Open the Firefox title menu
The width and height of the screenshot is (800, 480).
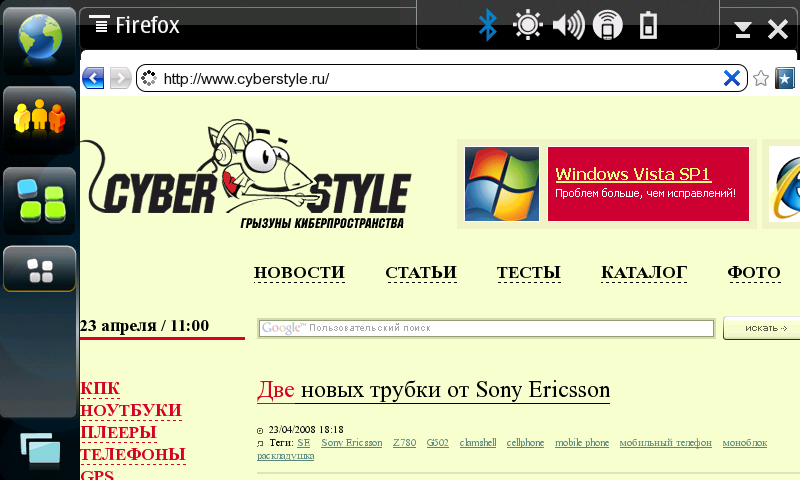click(134, 25)
